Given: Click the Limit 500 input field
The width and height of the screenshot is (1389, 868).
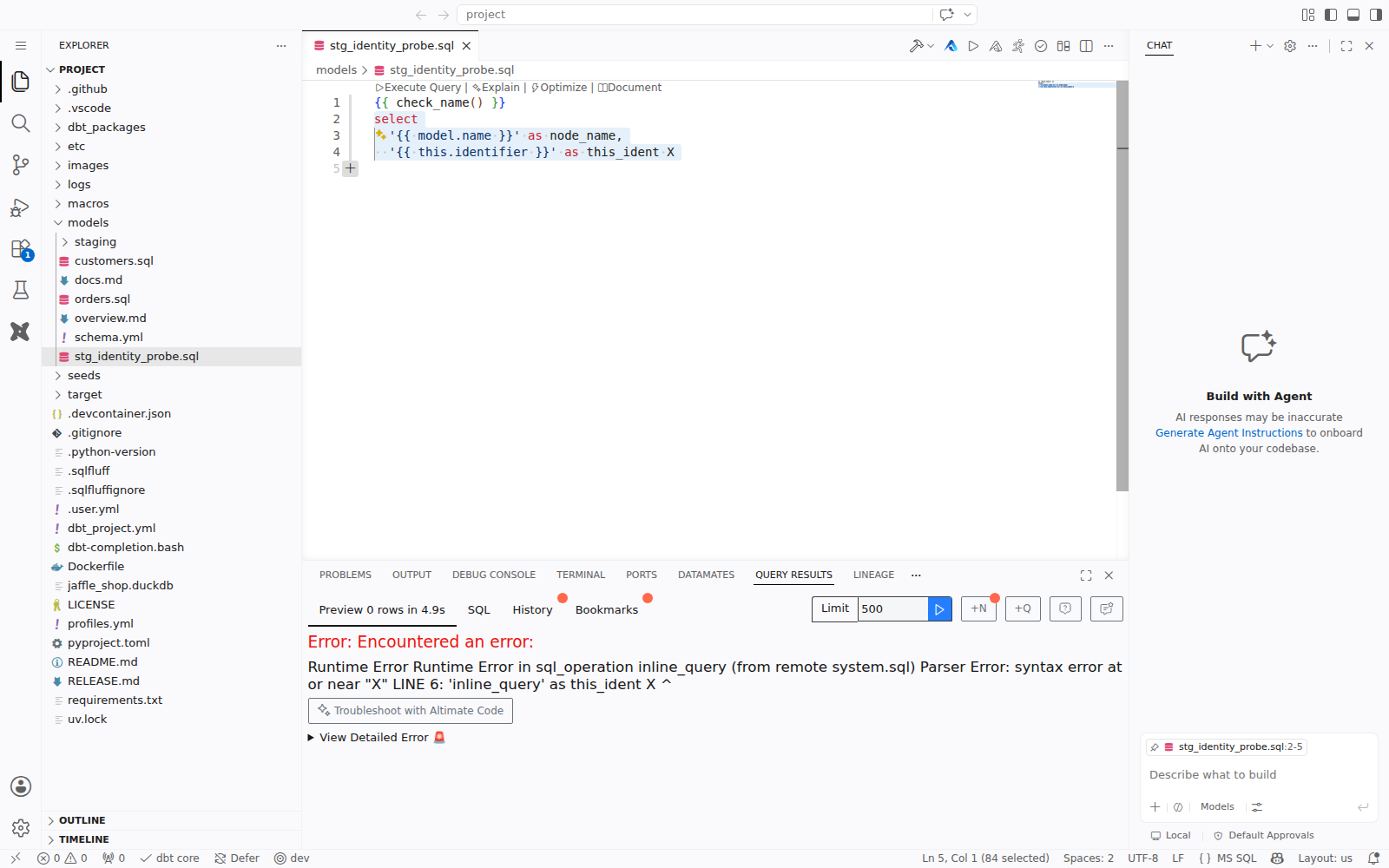Looking at the screenshot, I should 893,609.
